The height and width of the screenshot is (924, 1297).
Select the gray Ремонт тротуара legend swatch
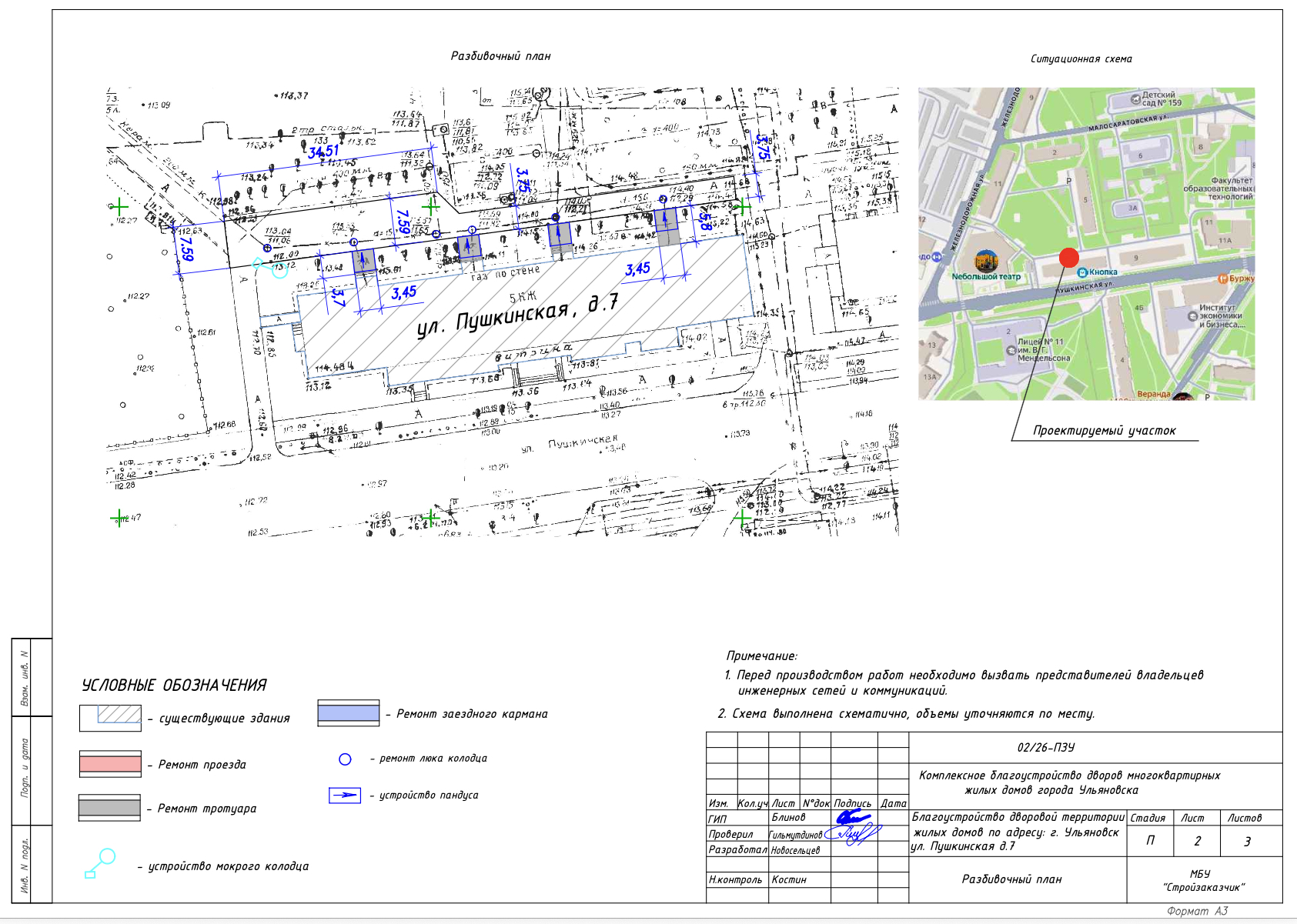click(x=109, y=808)
